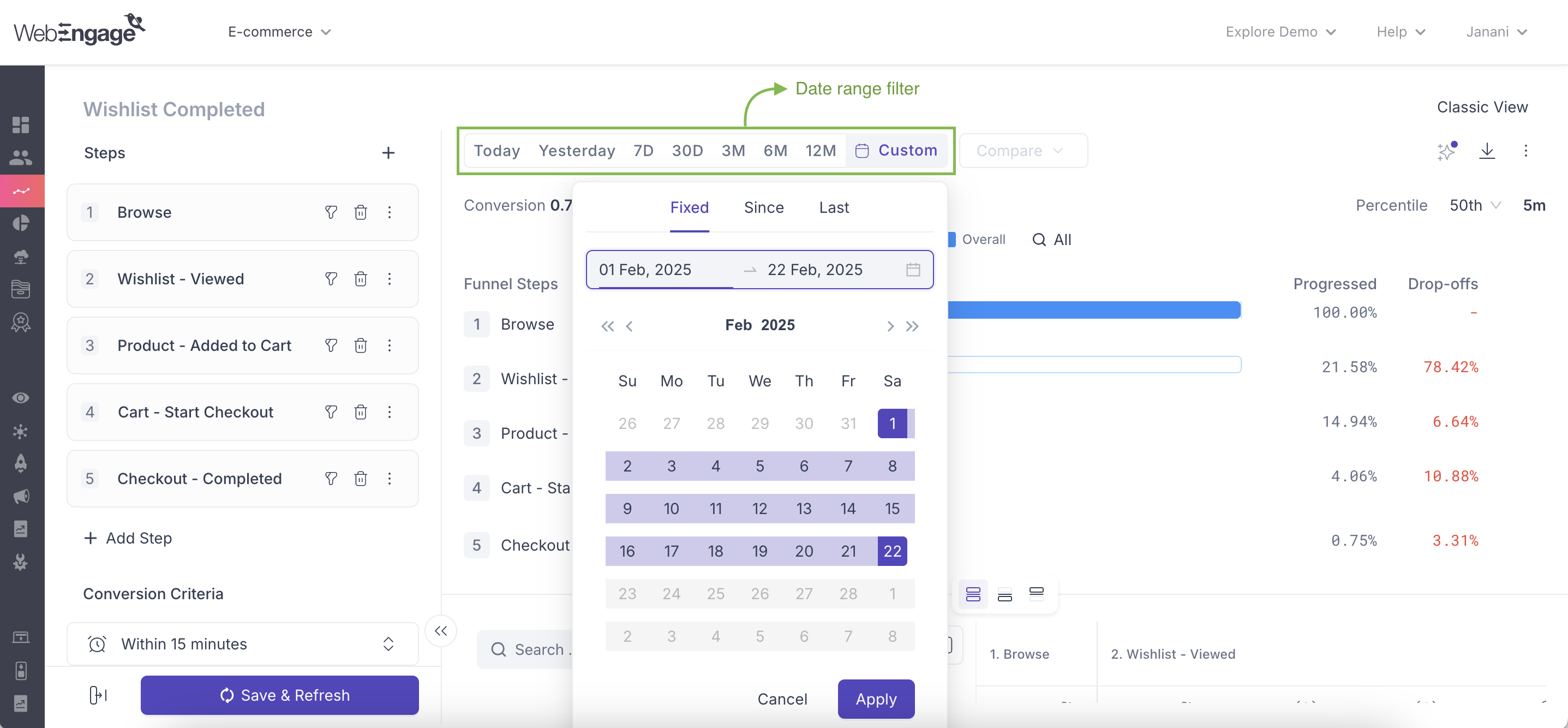This screenshot has width=1568, height=728.
Task: Open the dashboard grid icon in sidebar
Action: point(21,125)
